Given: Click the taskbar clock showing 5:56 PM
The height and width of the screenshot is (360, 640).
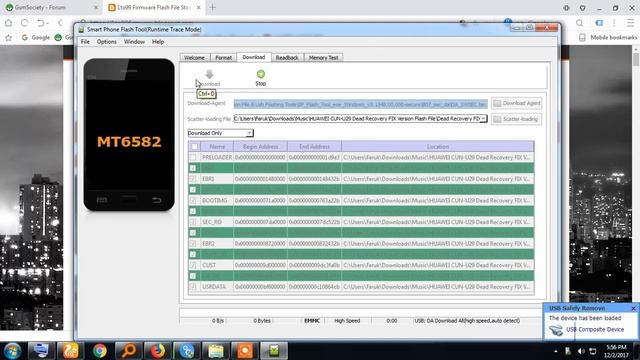Looking at the screenshot, I should tap(616, 351).
